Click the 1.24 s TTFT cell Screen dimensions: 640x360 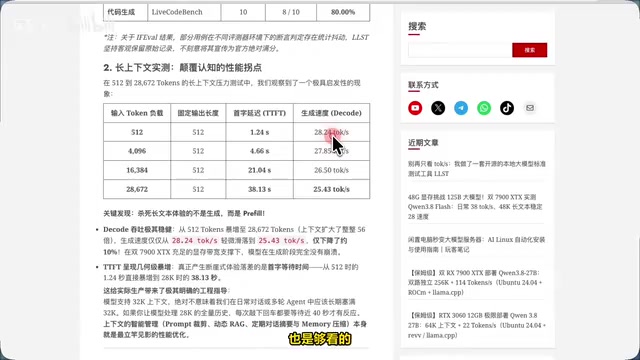click(x=260, y=132)
